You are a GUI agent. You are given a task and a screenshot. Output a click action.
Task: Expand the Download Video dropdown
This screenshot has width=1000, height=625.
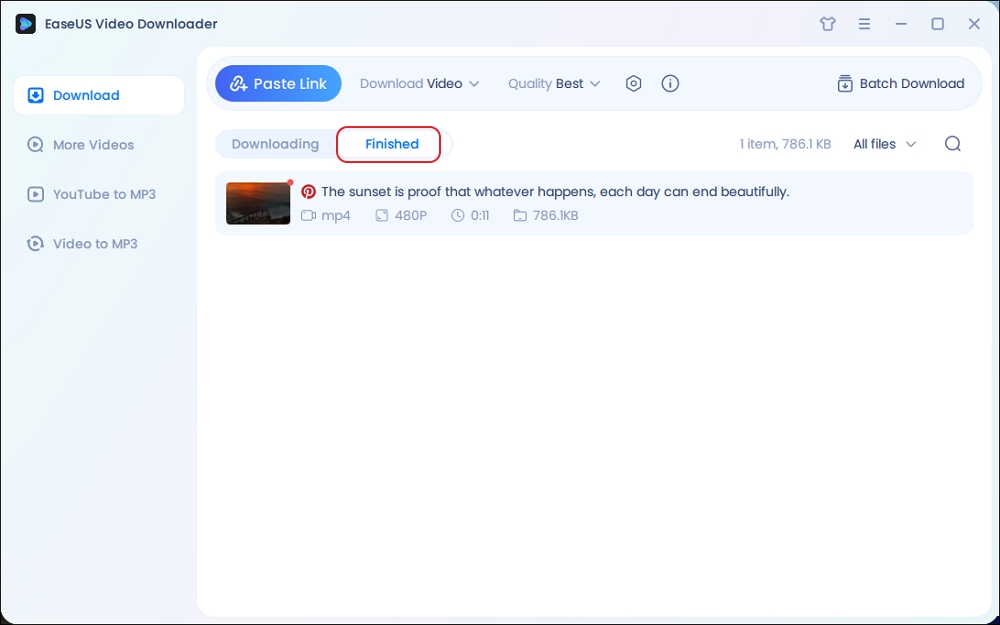[420, 84]
